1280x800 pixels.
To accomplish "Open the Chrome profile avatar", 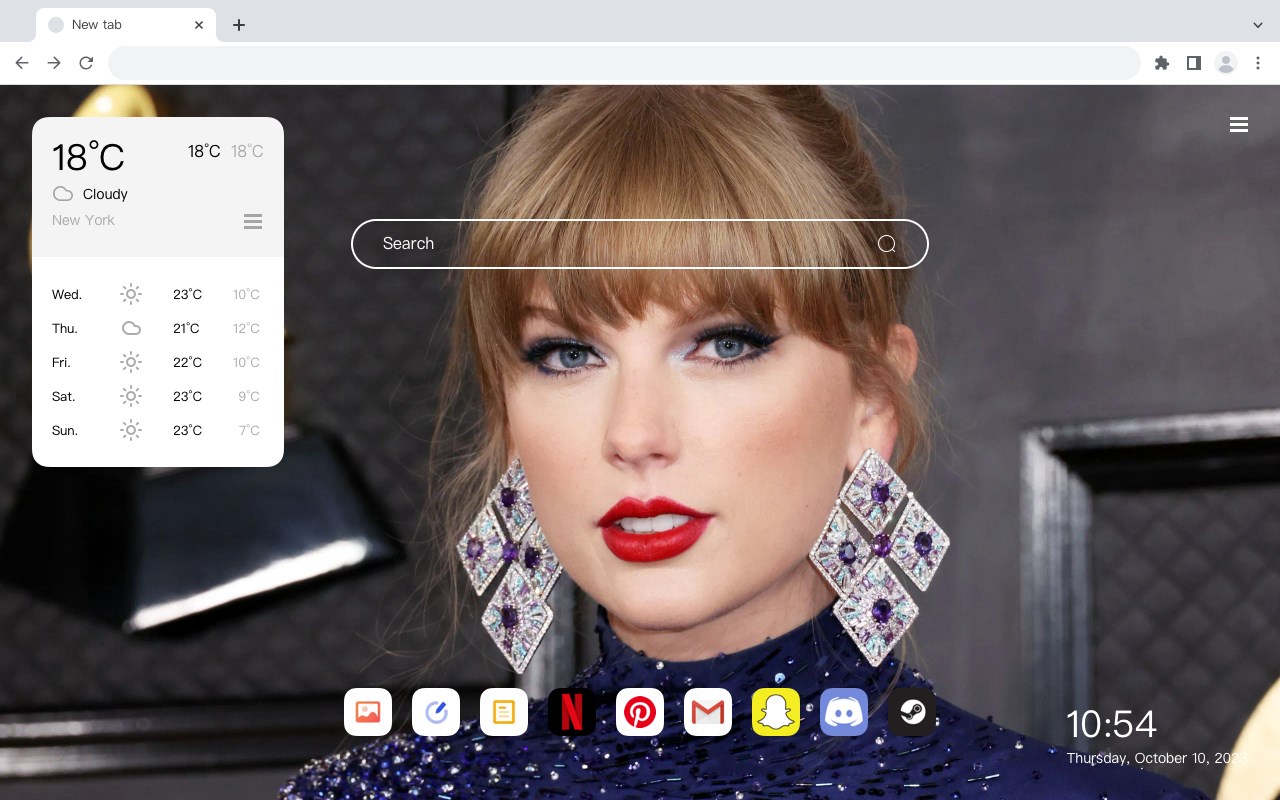I will tap(1226, 63).
